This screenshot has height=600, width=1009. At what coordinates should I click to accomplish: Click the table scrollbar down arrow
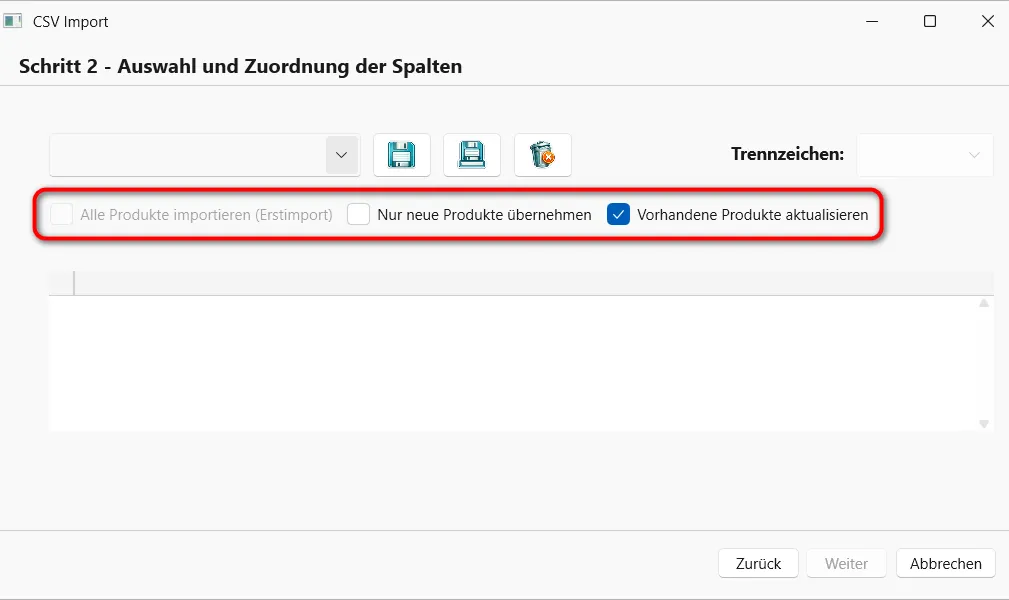coord(984,424)
